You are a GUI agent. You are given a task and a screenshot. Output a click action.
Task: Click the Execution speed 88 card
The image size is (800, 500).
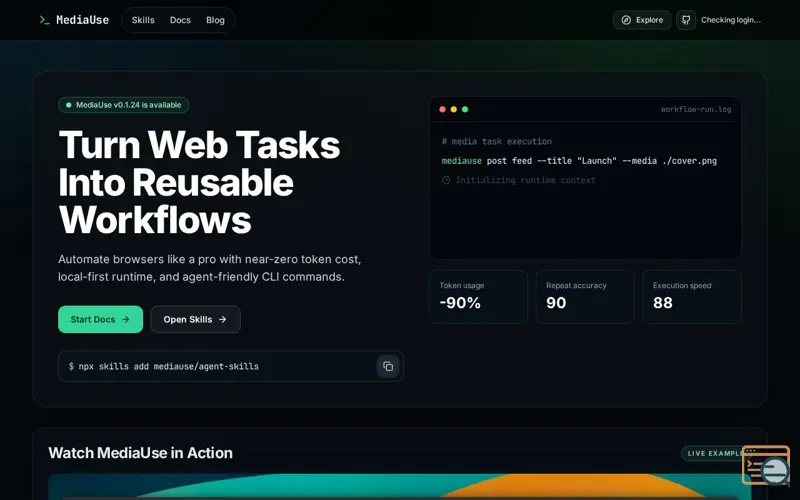pos(692,297)
